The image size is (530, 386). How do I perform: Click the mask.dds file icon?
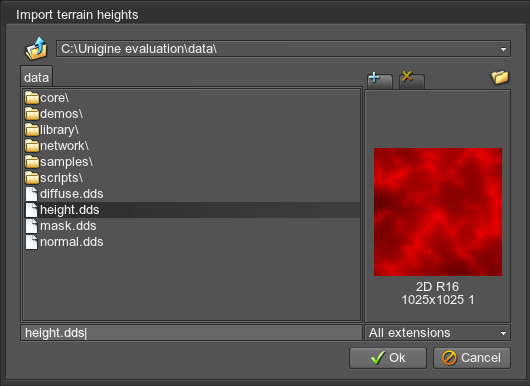(x=31, y=226)
